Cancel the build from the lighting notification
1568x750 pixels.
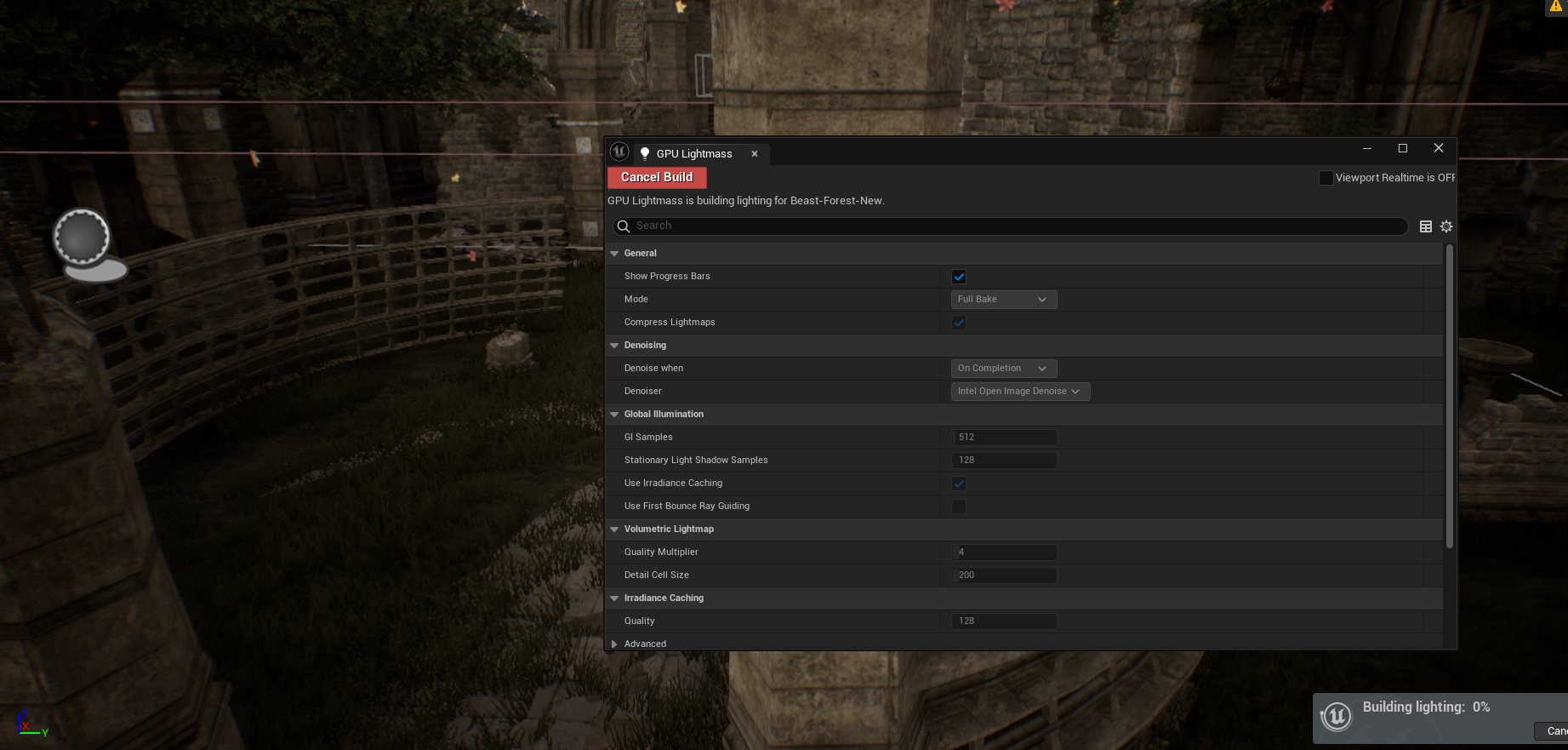point(1552,731)
